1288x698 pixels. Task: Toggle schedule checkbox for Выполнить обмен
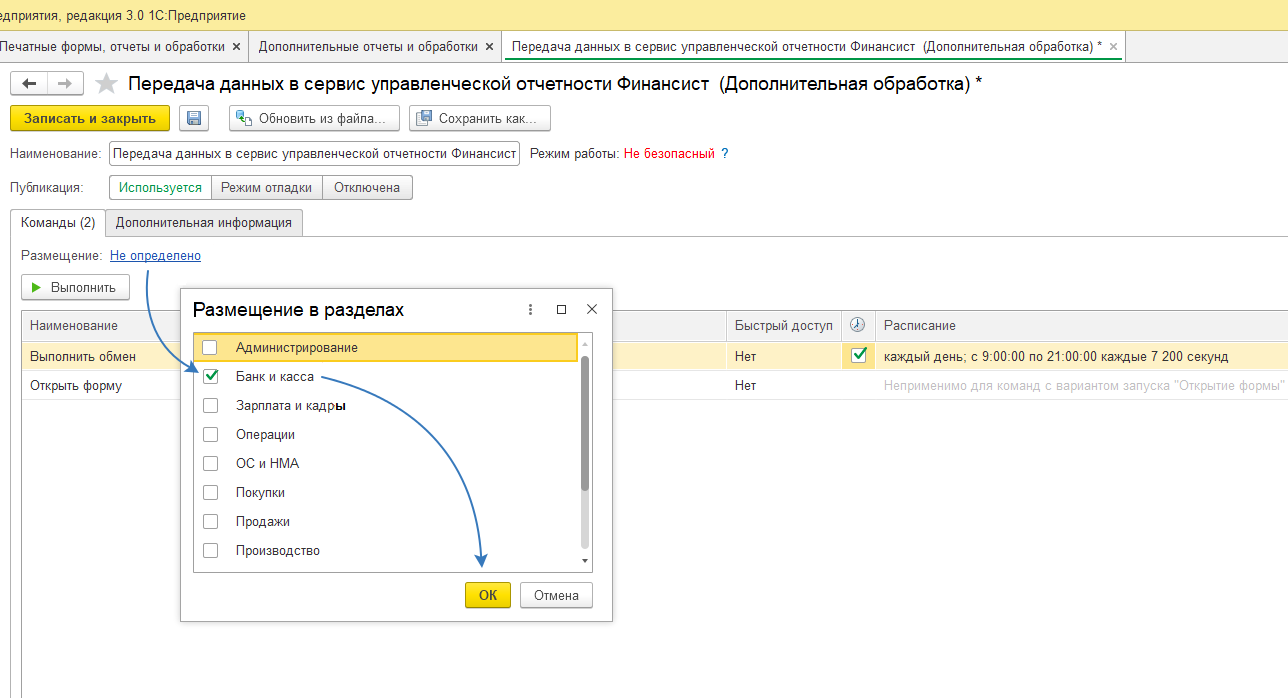[858, 355]
